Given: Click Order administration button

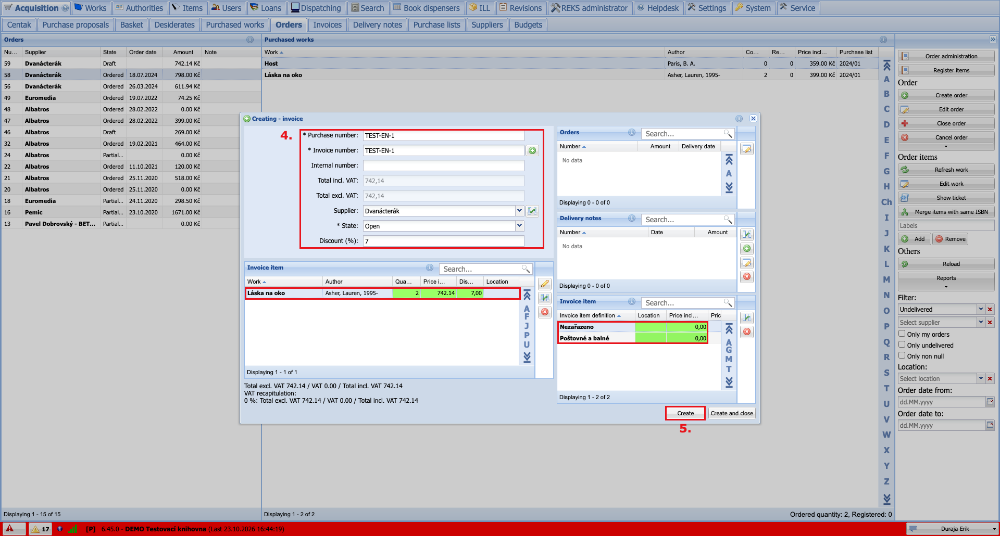Looking at the screenshot, I should point(946,56).
